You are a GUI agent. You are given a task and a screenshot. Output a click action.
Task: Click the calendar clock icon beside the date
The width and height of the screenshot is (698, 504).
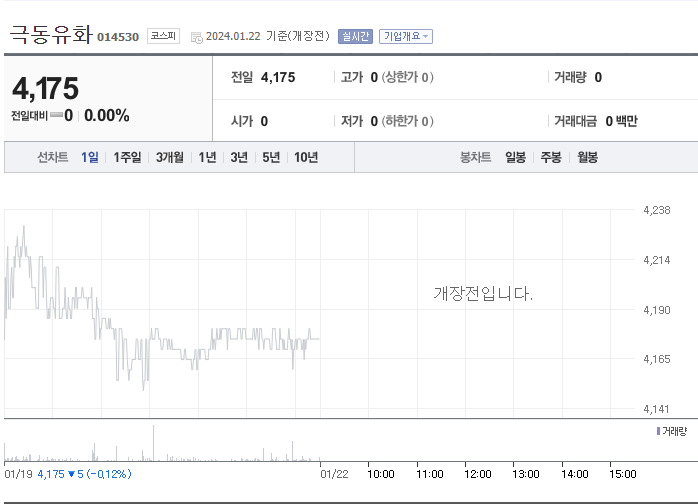point(196,37)
